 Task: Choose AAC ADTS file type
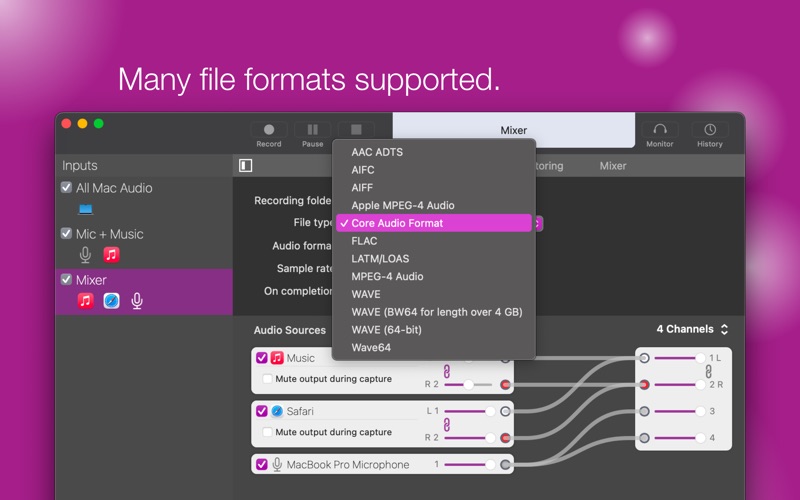point(434,152)
